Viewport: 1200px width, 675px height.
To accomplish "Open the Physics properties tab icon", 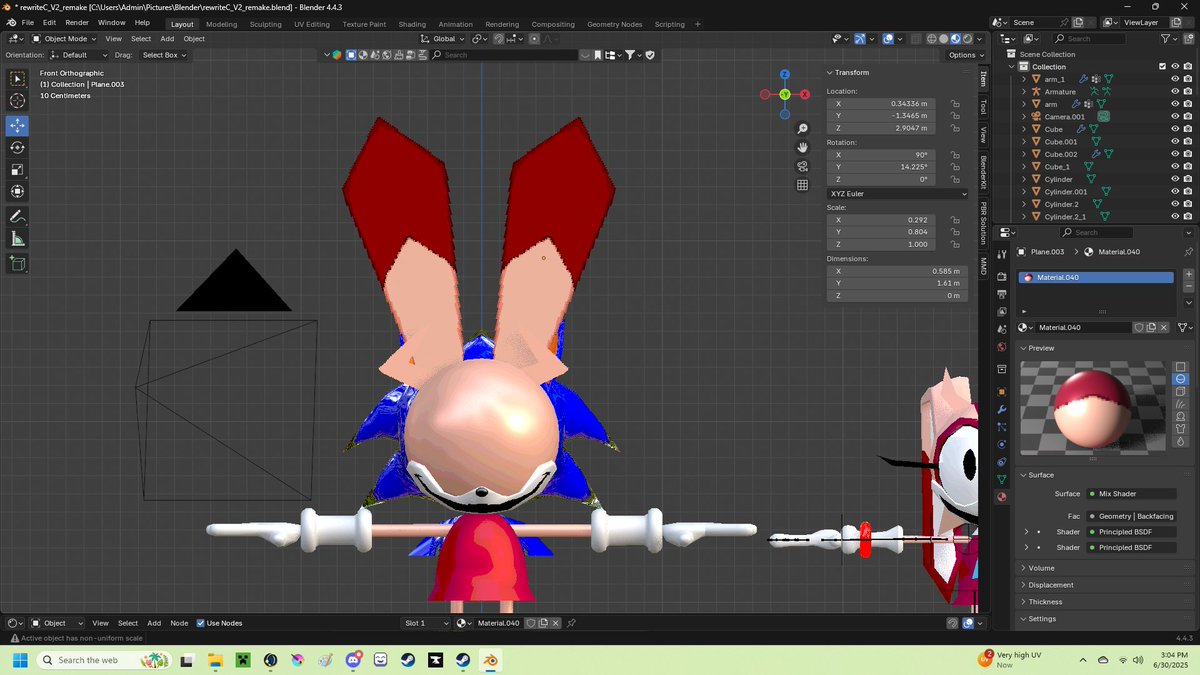I will coord(1001,444).
